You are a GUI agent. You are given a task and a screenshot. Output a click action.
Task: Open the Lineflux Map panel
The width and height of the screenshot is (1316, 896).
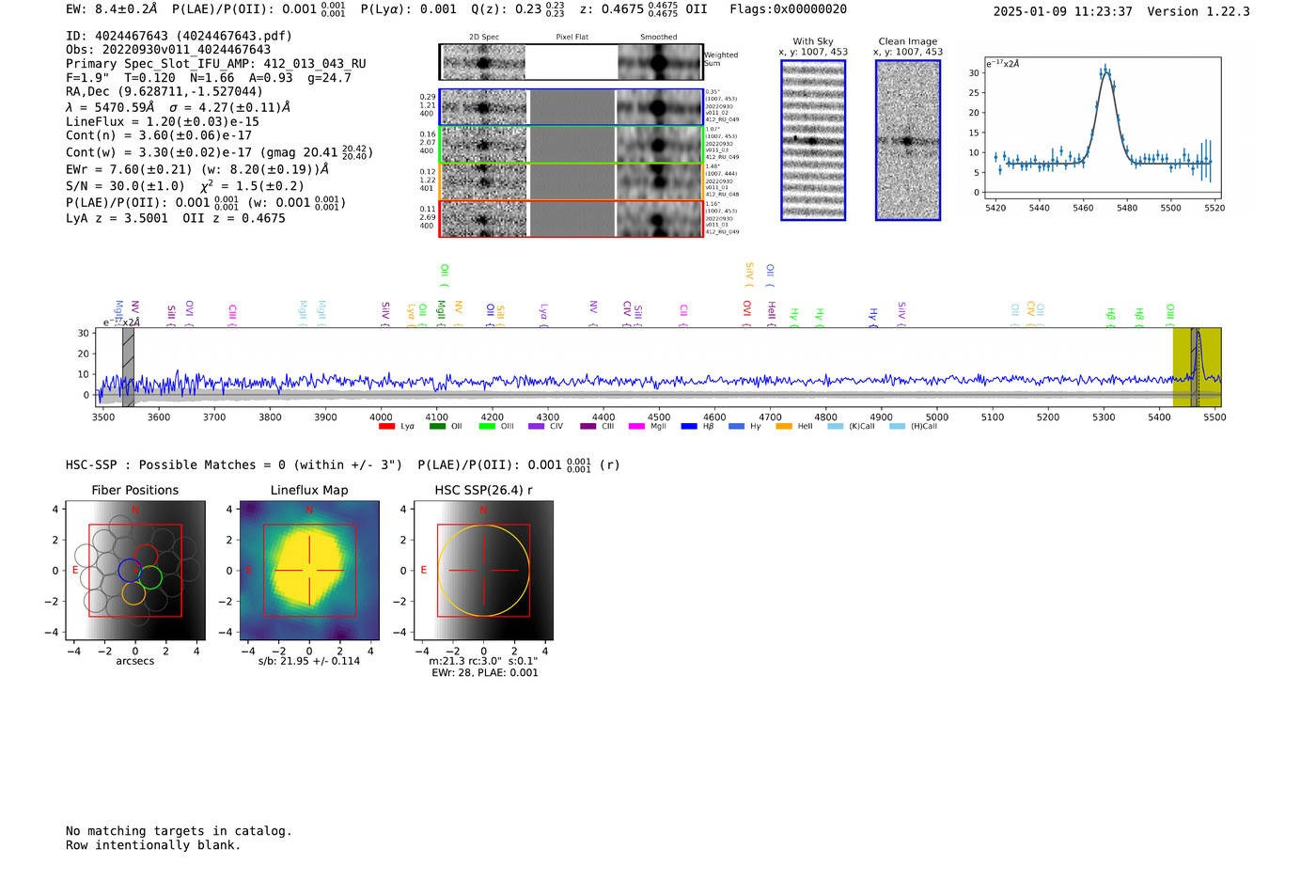[309, 571]
